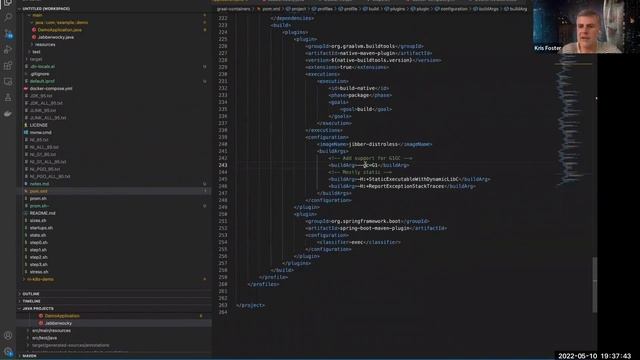This screenshot has height=360, width=640.
Task: Open the Accounts icon in activity bar
Action: [x=8, y=336]
